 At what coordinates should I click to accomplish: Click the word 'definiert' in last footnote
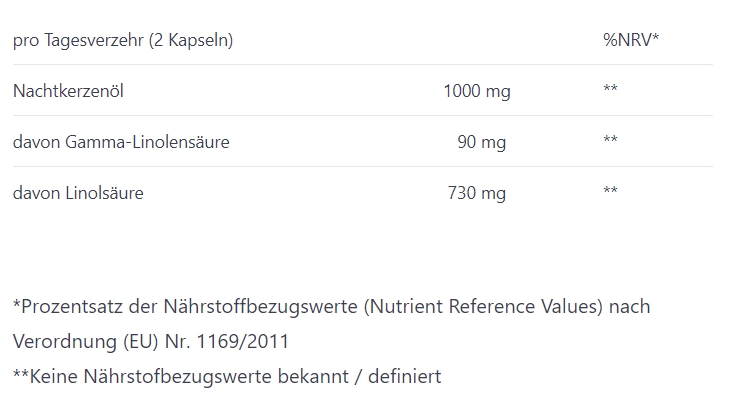click(405, 376)
